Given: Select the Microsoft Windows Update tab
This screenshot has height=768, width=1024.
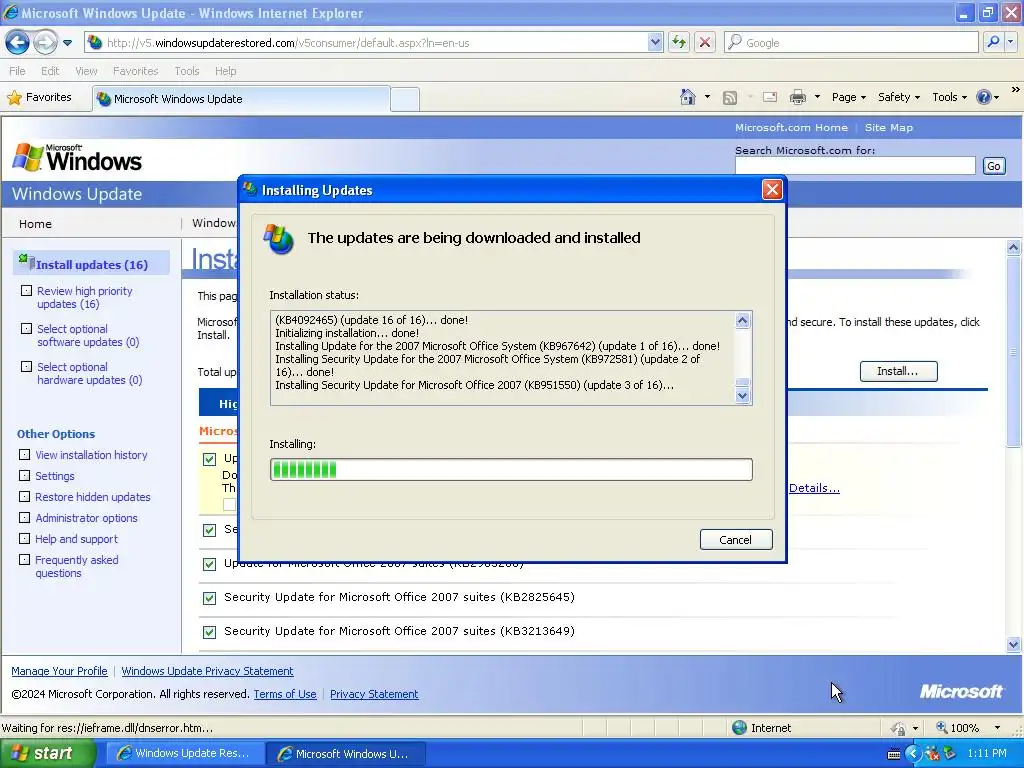Looking at the screenshot, I should pyautogui.click(x=240, y=99).
